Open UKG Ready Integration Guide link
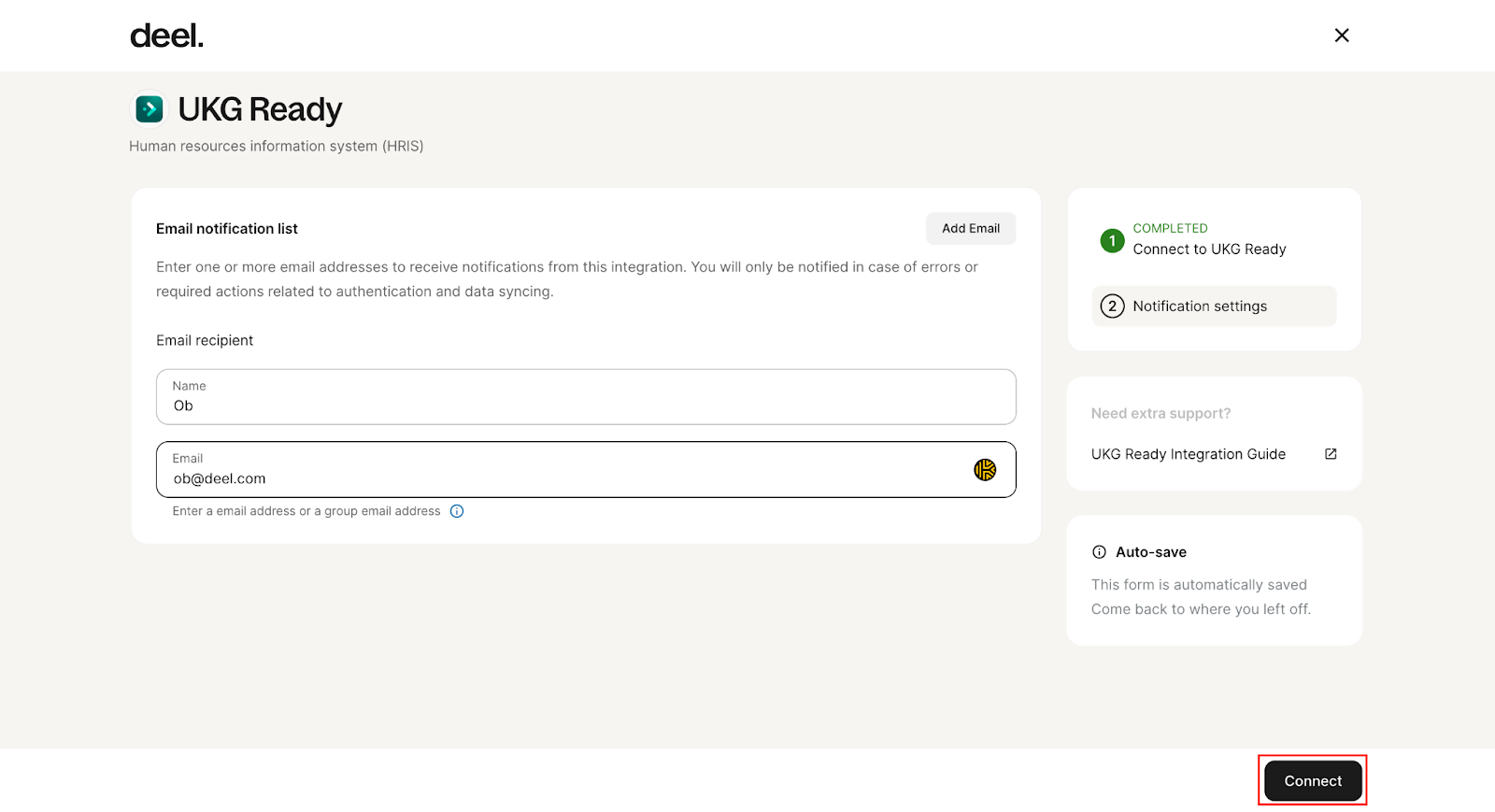 [1189, 454]
